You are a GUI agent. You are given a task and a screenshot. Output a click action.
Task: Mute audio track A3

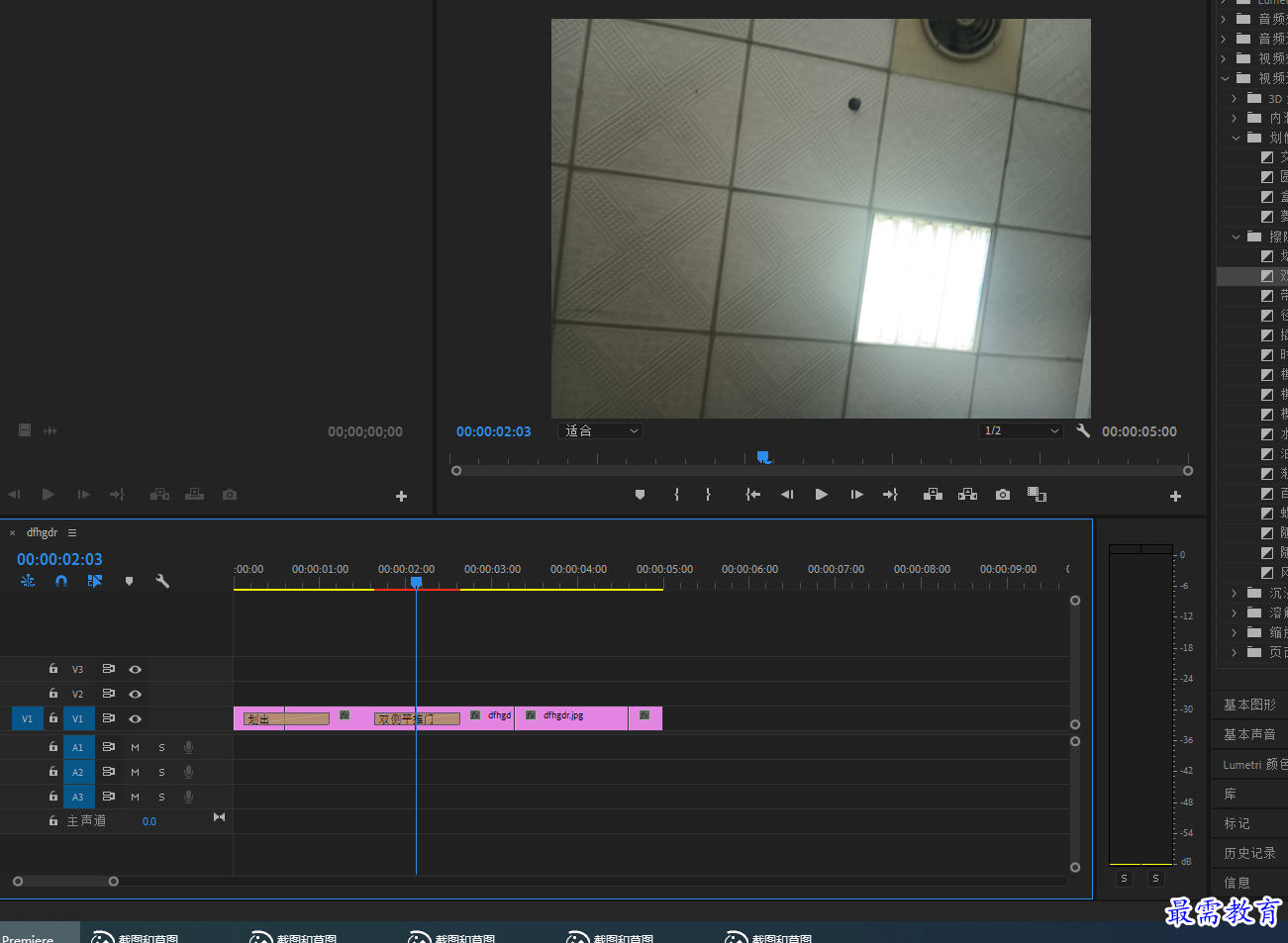(136, 798)
